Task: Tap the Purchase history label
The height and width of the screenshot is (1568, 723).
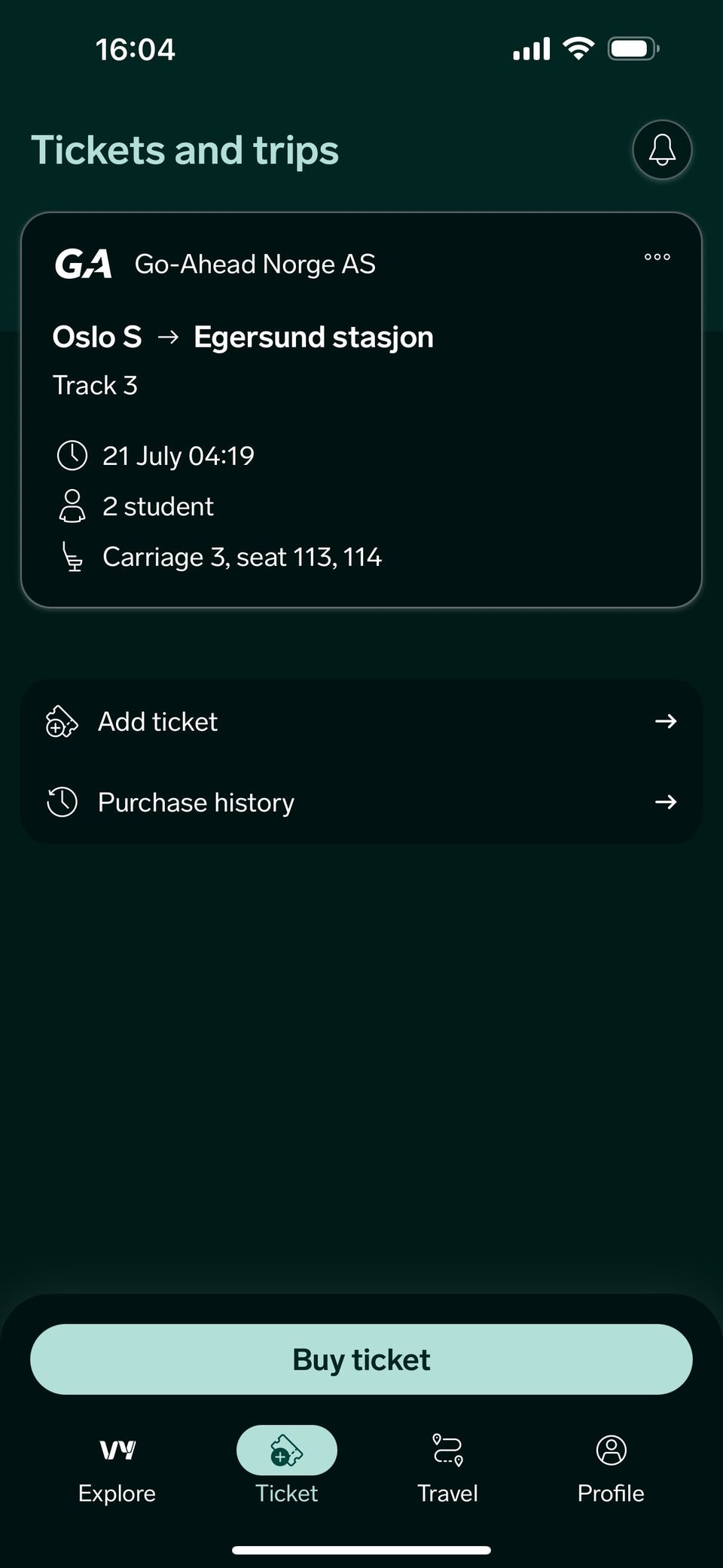Action: click(x=196, y=802)
